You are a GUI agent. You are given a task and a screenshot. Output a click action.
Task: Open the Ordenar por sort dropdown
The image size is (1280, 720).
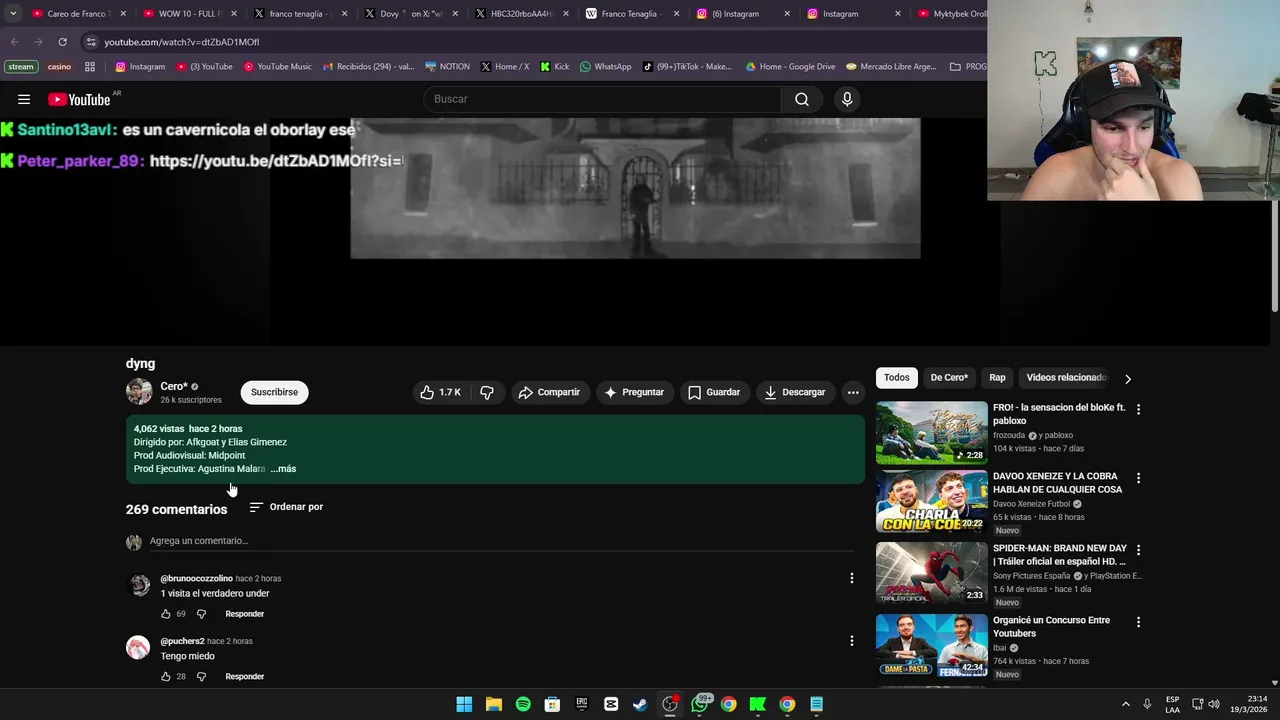[286, 507]
